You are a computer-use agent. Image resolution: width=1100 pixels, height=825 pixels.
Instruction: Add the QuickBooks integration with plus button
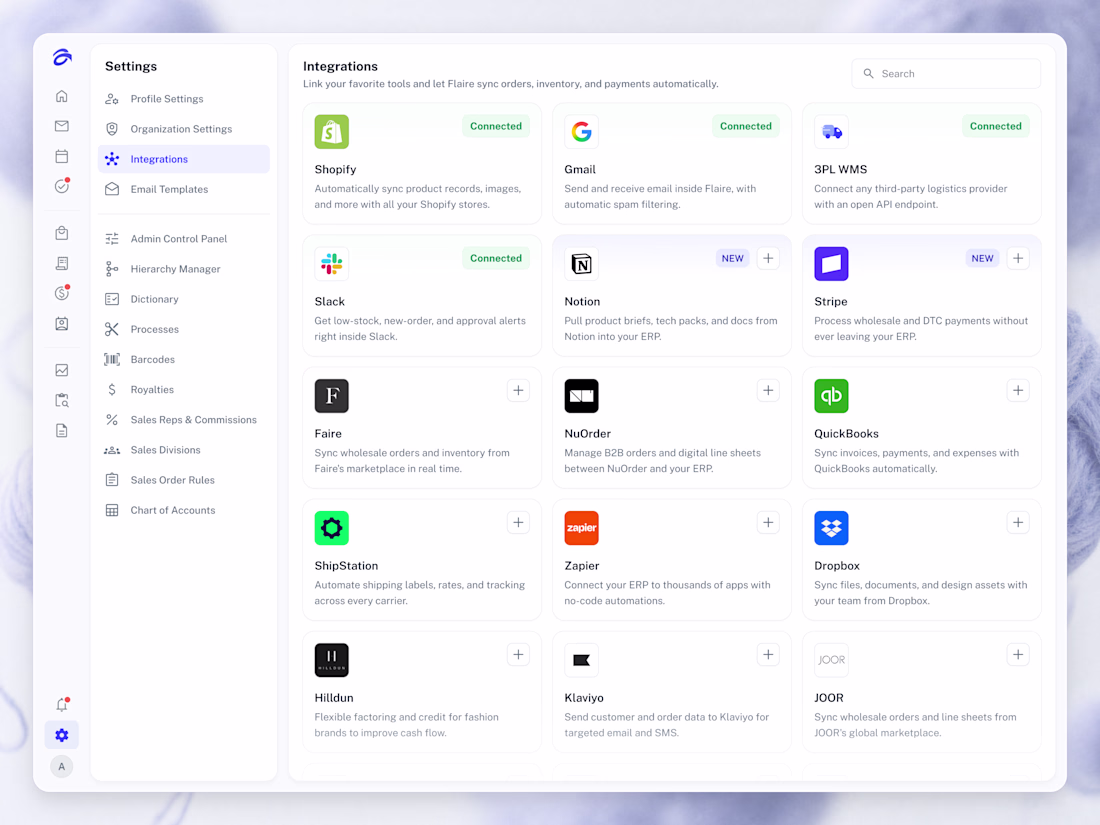click(1018, 390)
